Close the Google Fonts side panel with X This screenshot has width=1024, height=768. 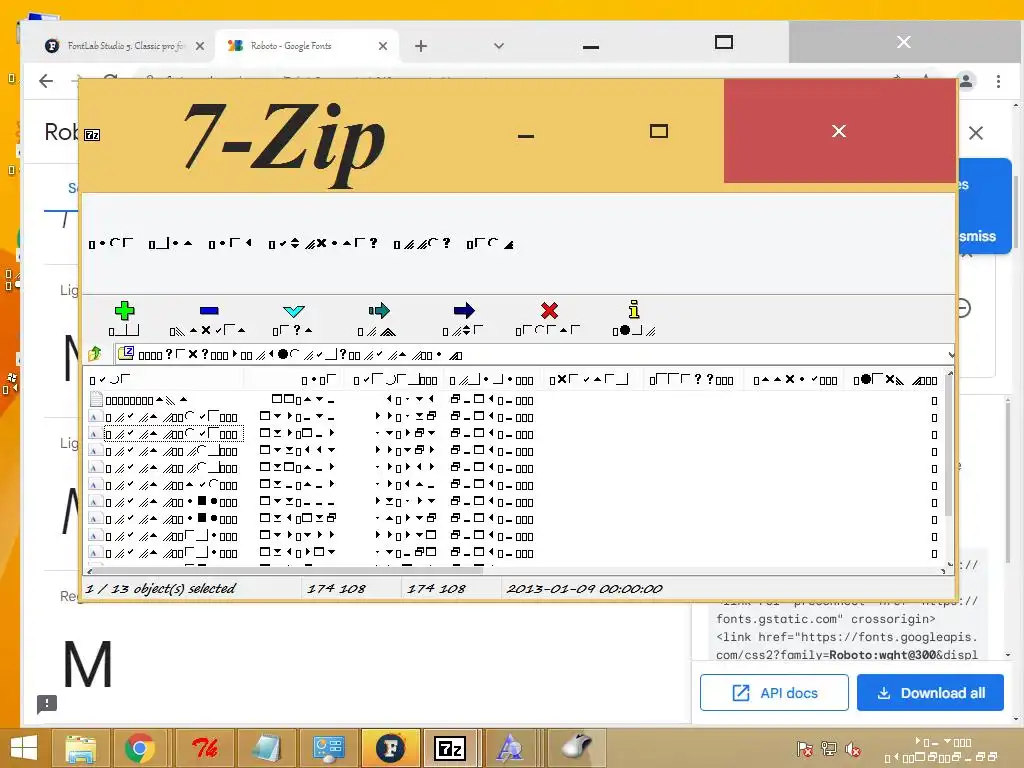(976, 133)
